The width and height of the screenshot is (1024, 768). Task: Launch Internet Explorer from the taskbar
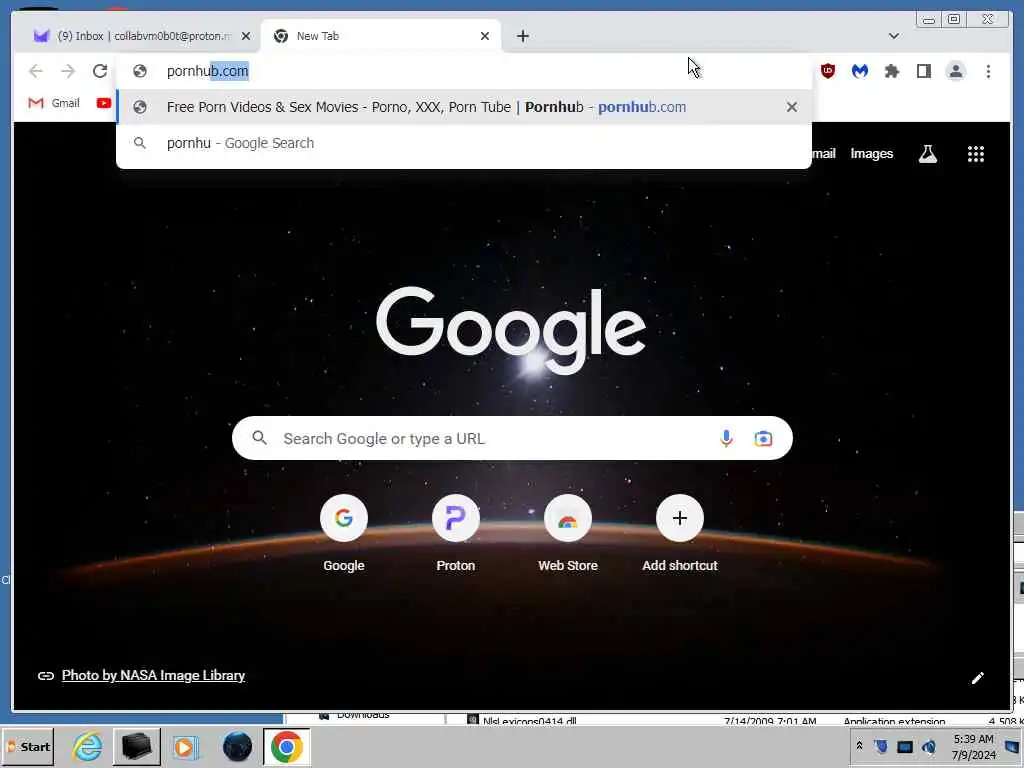coord(88,746)
